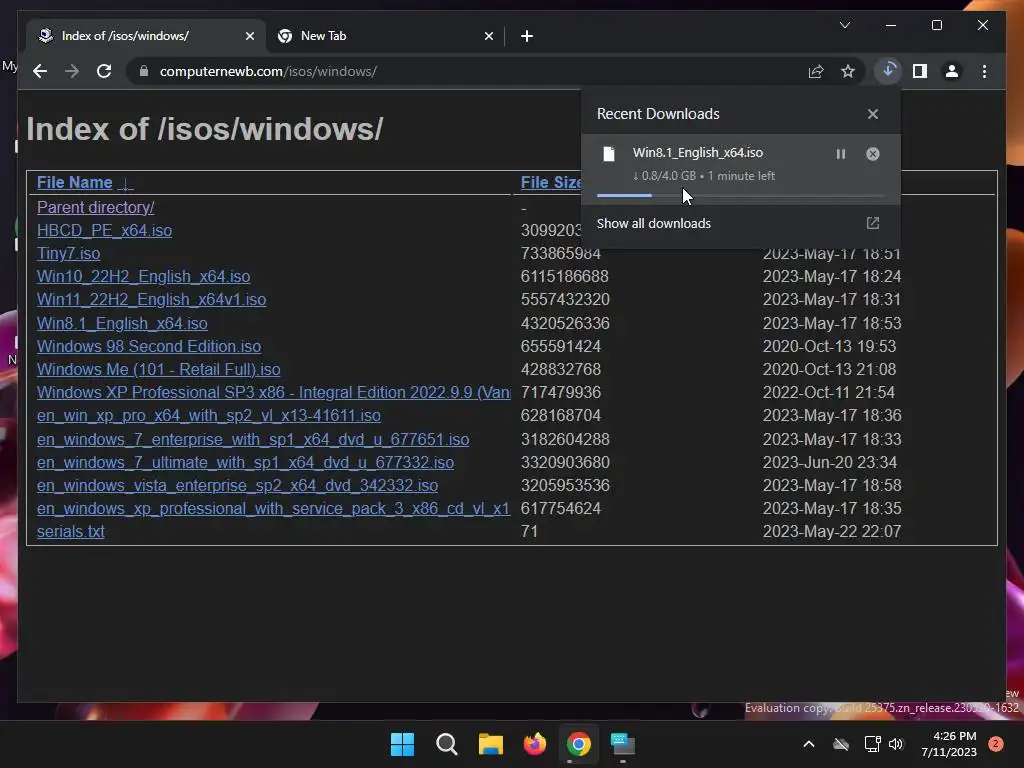Image resolution: width=1024 pixels, height=768 pixels.
Task: Open the Chrome side panel
Action: [x=920, y=71]
